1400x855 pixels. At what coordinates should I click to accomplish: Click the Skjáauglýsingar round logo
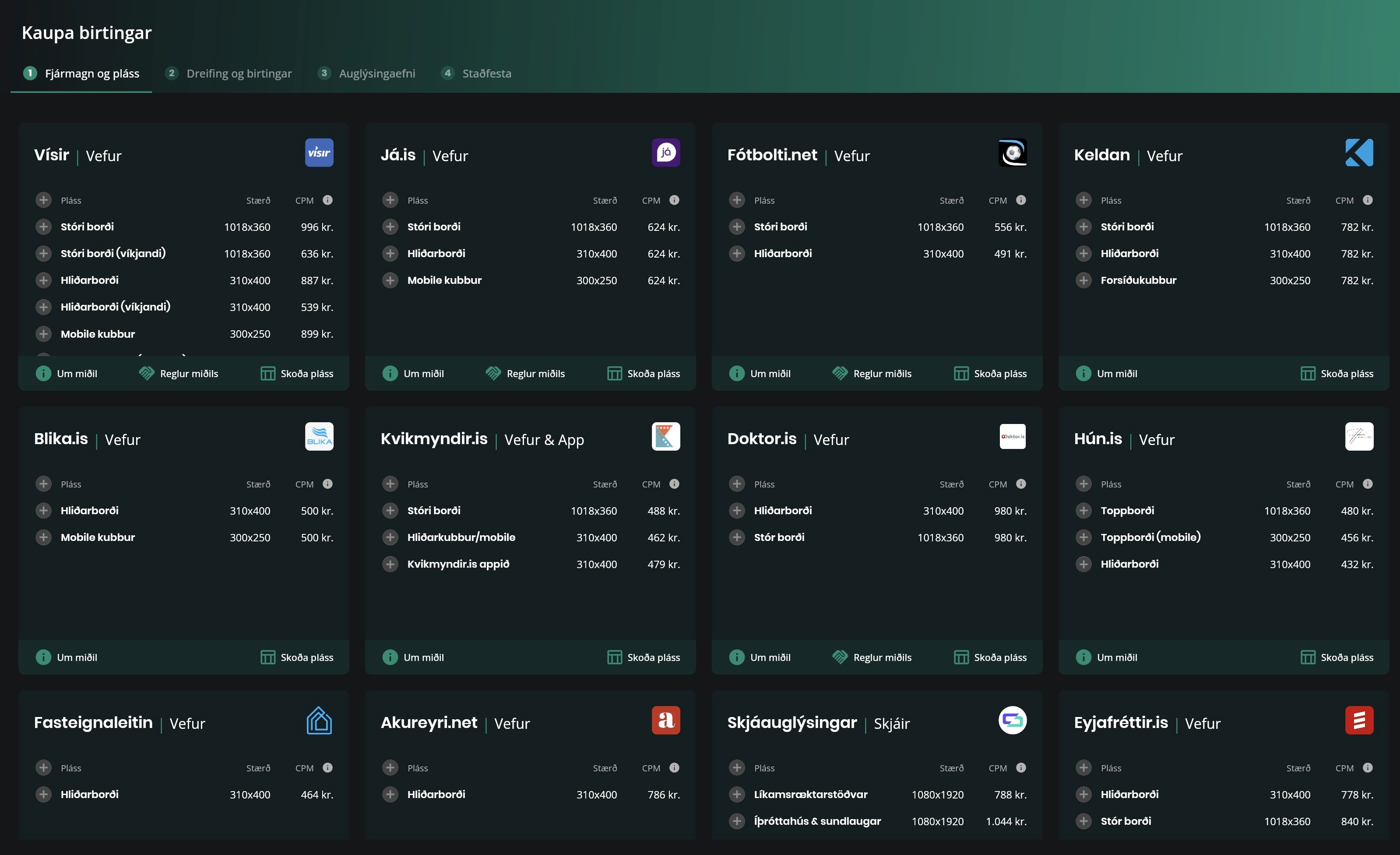pyautogui.click(x=1013, y=720)
